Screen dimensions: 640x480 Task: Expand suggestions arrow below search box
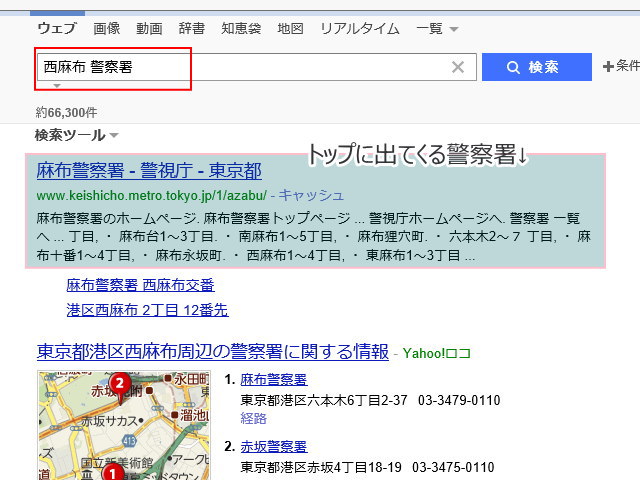pos(56,87)
